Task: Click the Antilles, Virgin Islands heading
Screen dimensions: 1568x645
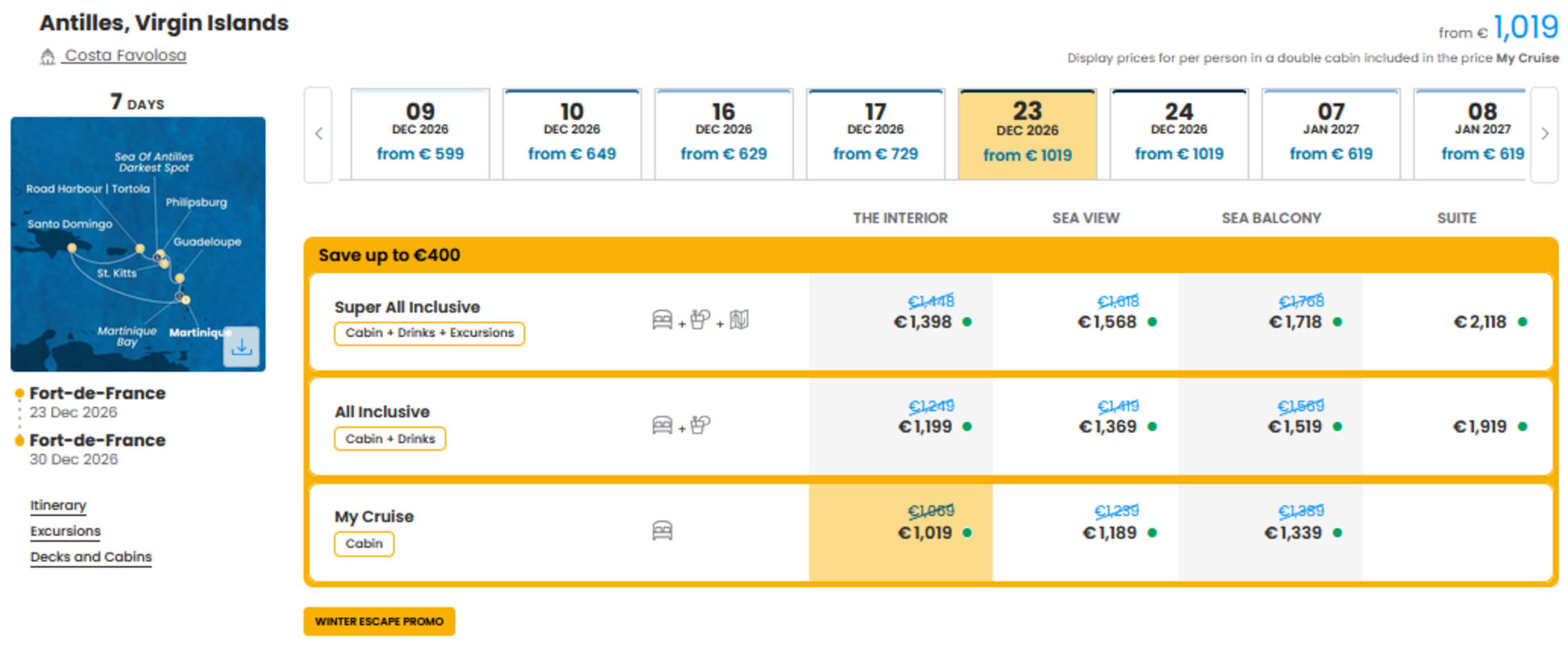Action: (164, 23)
